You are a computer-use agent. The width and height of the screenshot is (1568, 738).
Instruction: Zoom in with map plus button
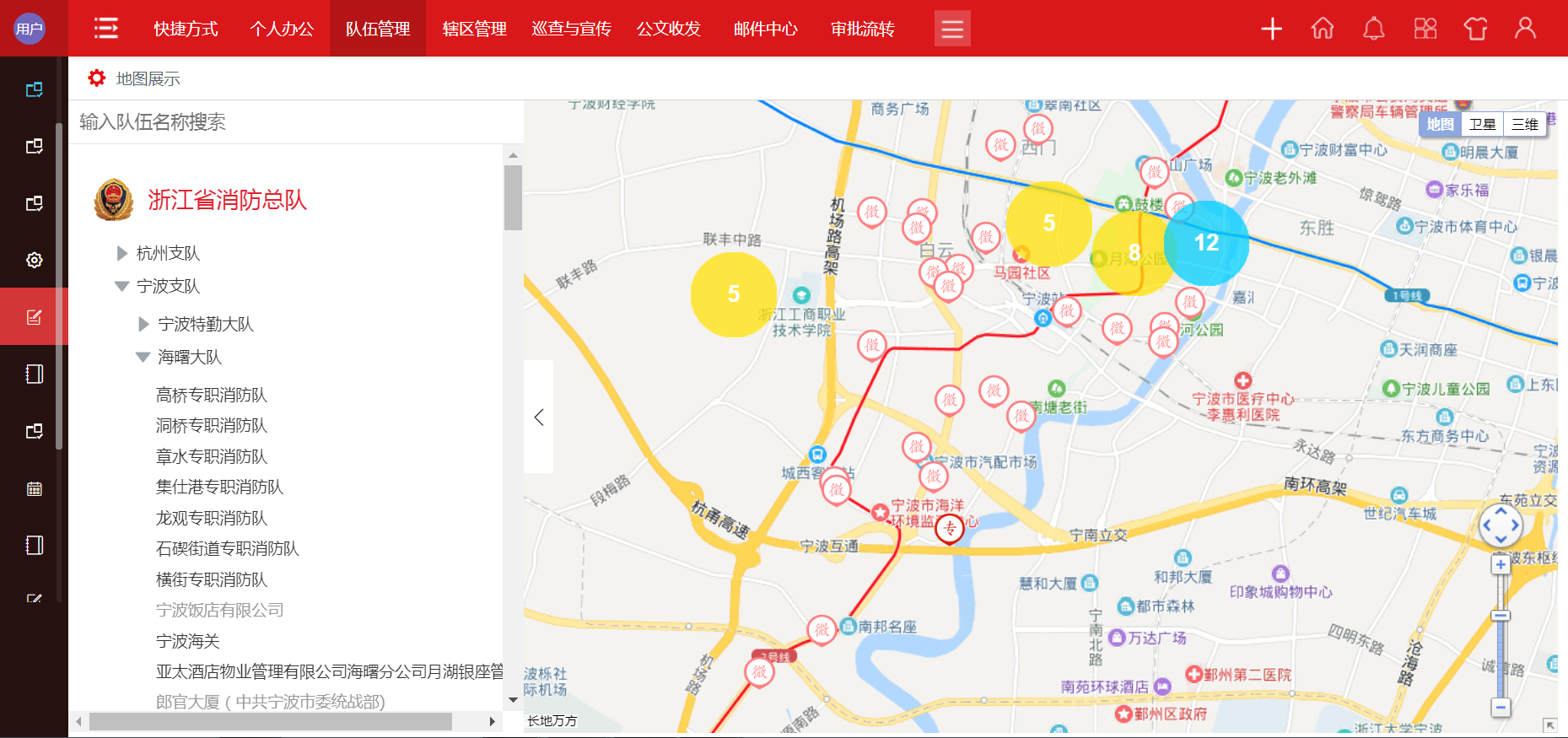click(x=1501, y=565)
